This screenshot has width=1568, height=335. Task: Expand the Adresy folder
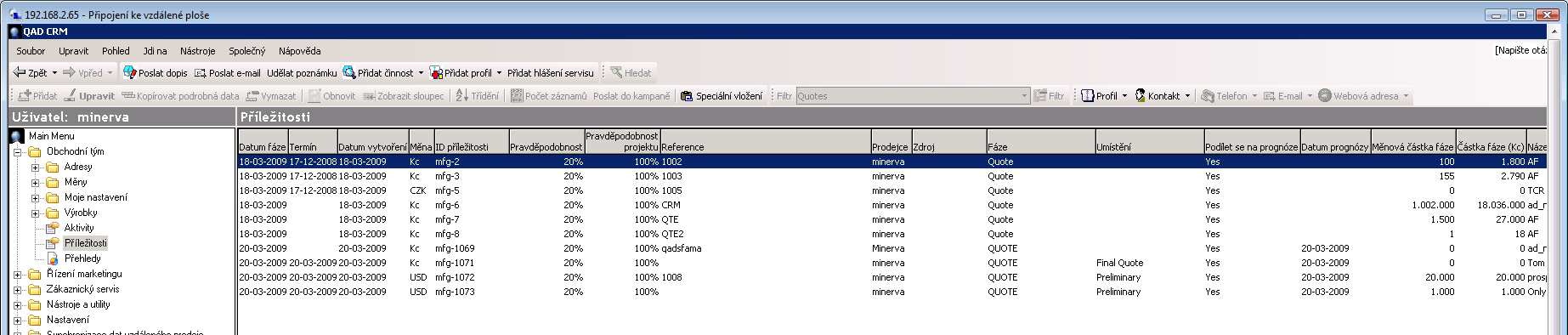[35, 167]
